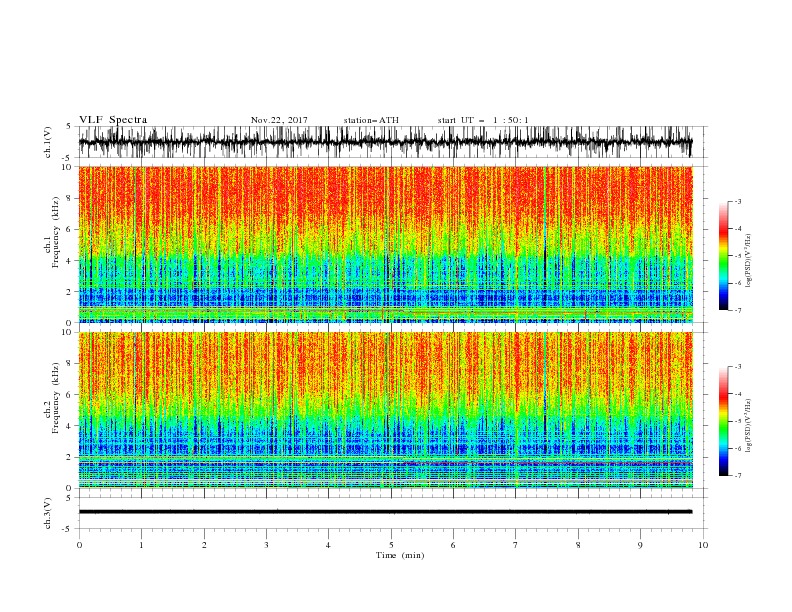Click the 'station=ATH' label

[x=371, y=120]
